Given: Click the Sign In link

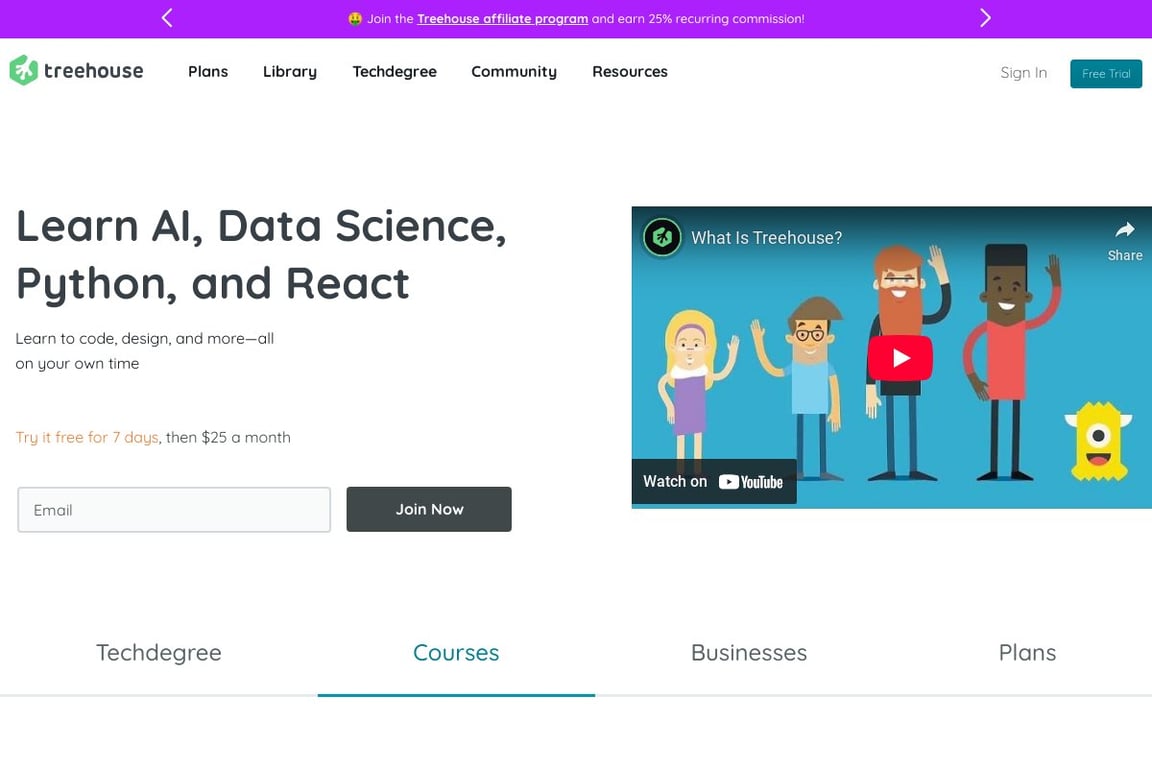Looking at the screenshot, I should coord(1023,73).
